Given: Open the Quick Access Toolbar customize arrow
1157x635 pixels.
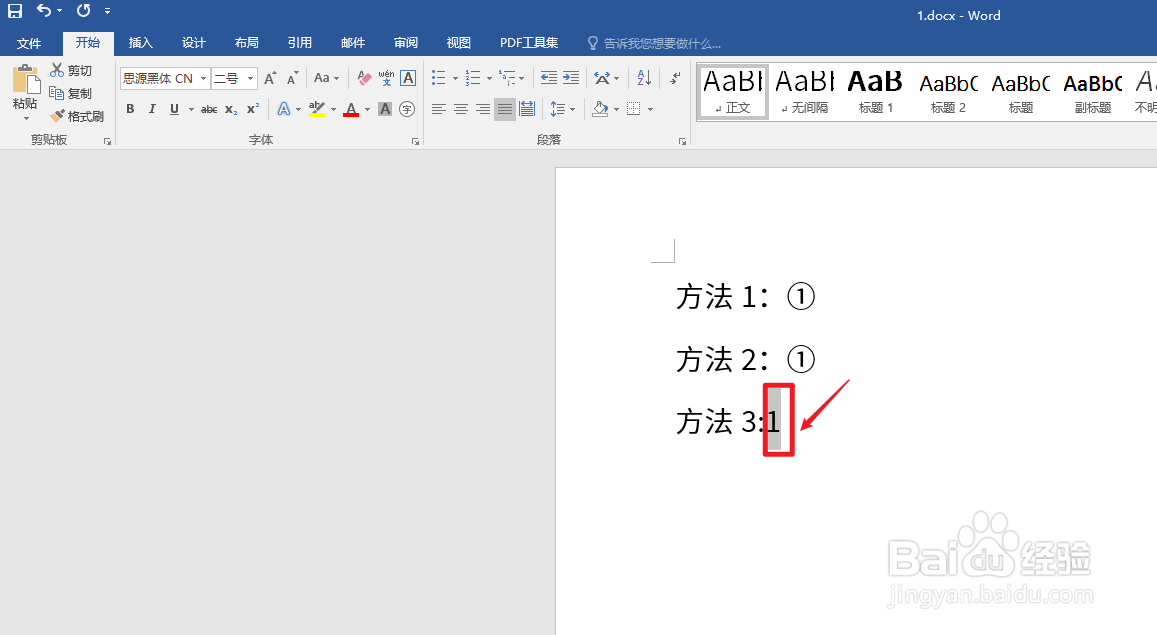Looking at the screenshot, I should pyautogui.click(x=108, y=11).
